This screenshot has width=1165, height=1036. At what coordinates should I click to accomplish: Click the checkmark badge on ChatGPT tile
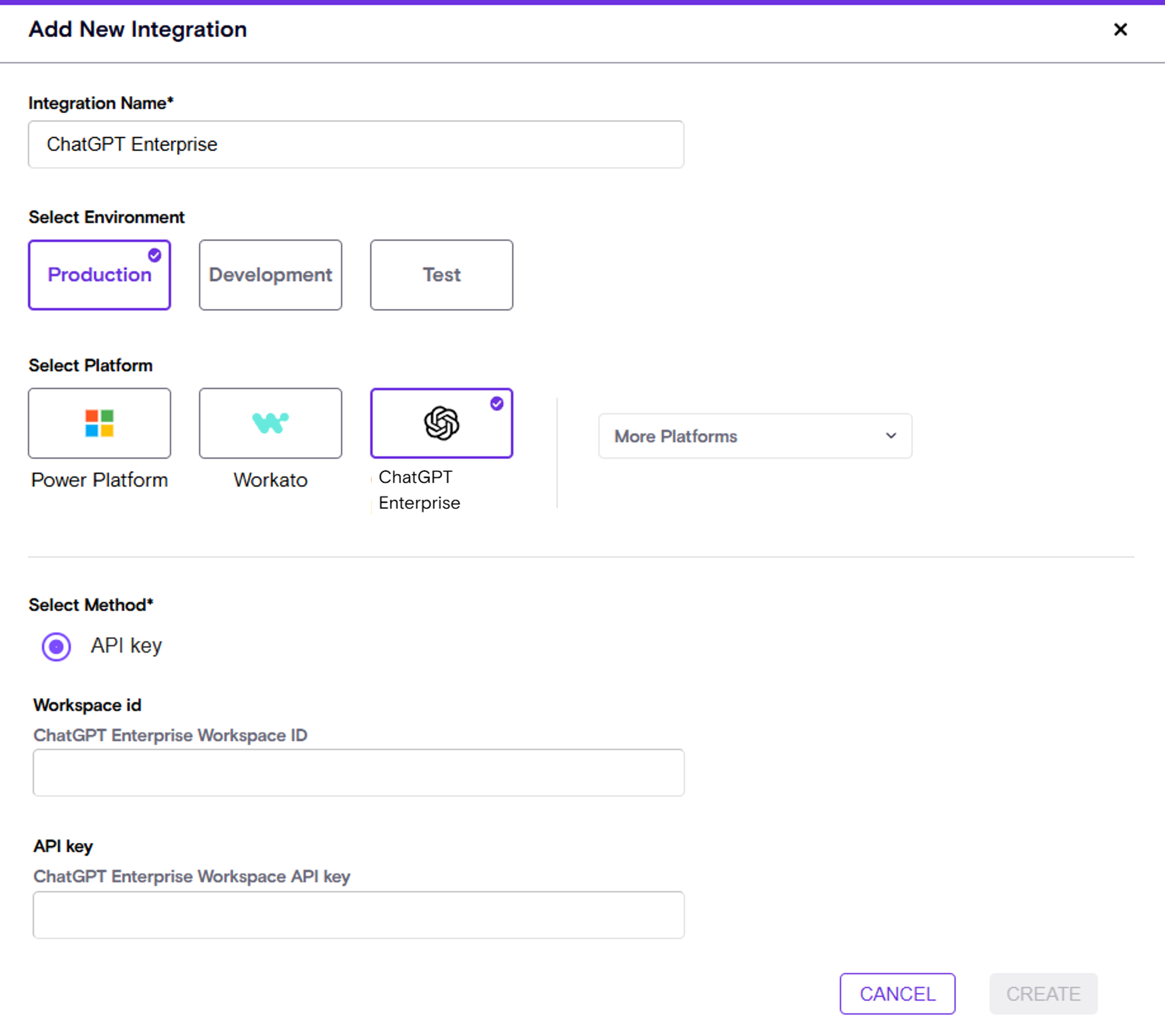(497, 403)
